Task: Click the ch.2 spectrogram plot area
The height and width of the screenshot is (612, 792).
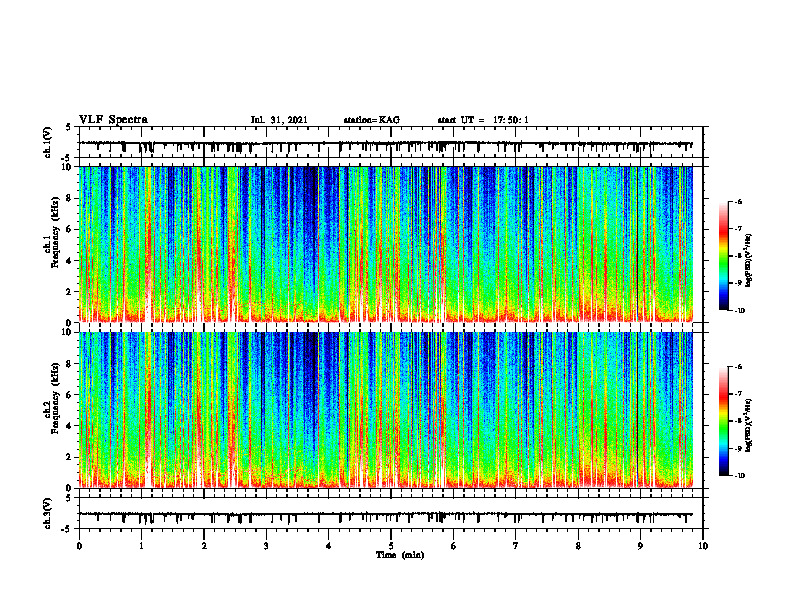Action: pyautogui.click(x=386, y=410)
